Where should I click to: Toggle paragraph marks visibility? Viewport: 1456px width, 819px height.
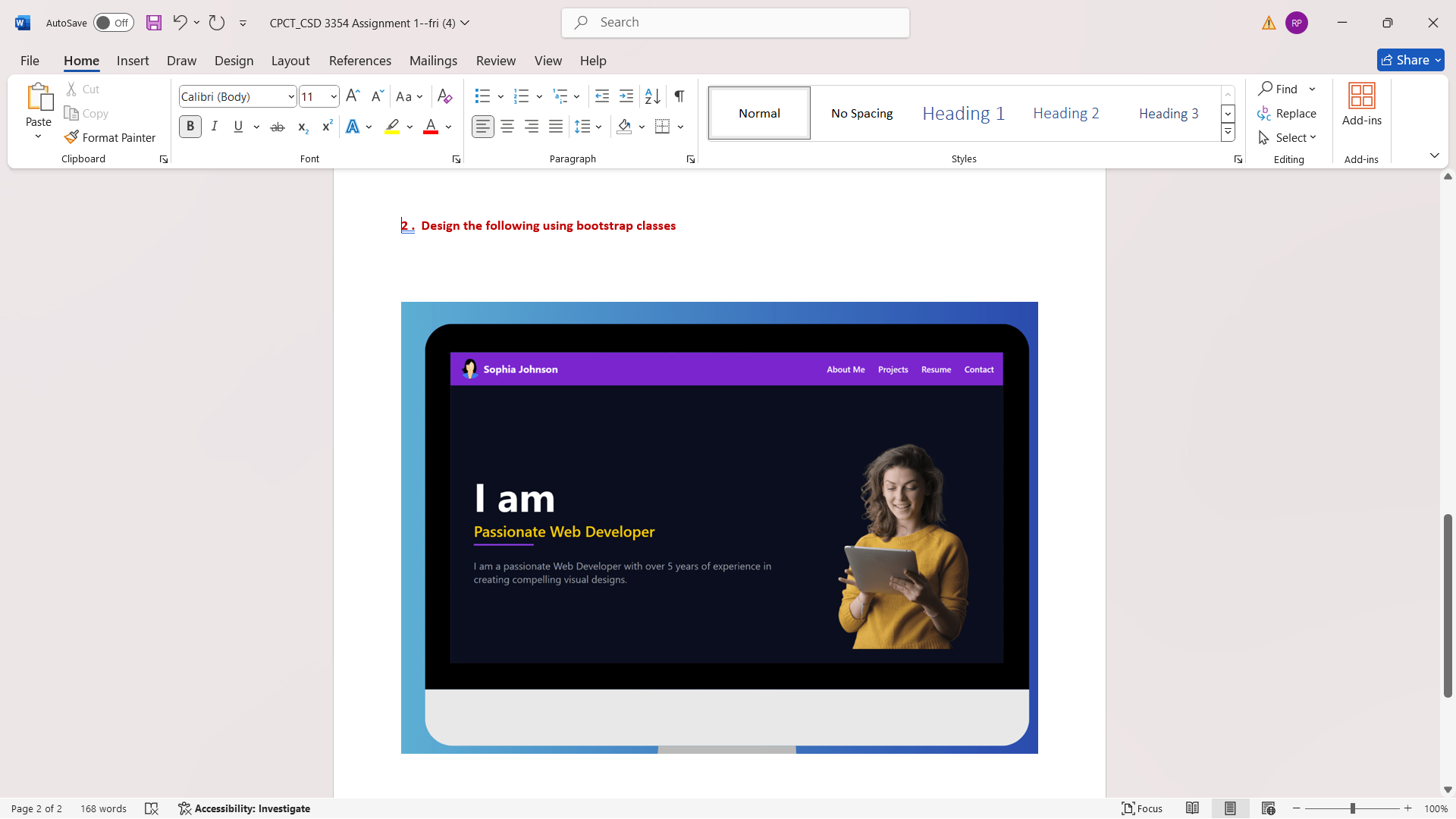[x=679, y=96]
